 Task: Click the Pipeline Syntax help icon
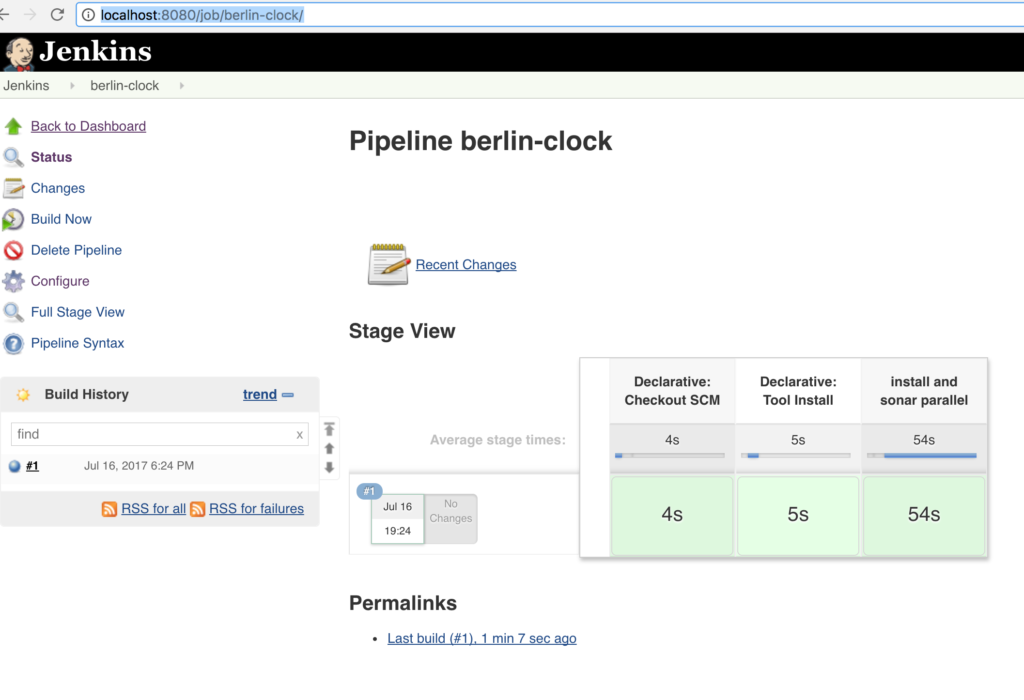[13, 343]
